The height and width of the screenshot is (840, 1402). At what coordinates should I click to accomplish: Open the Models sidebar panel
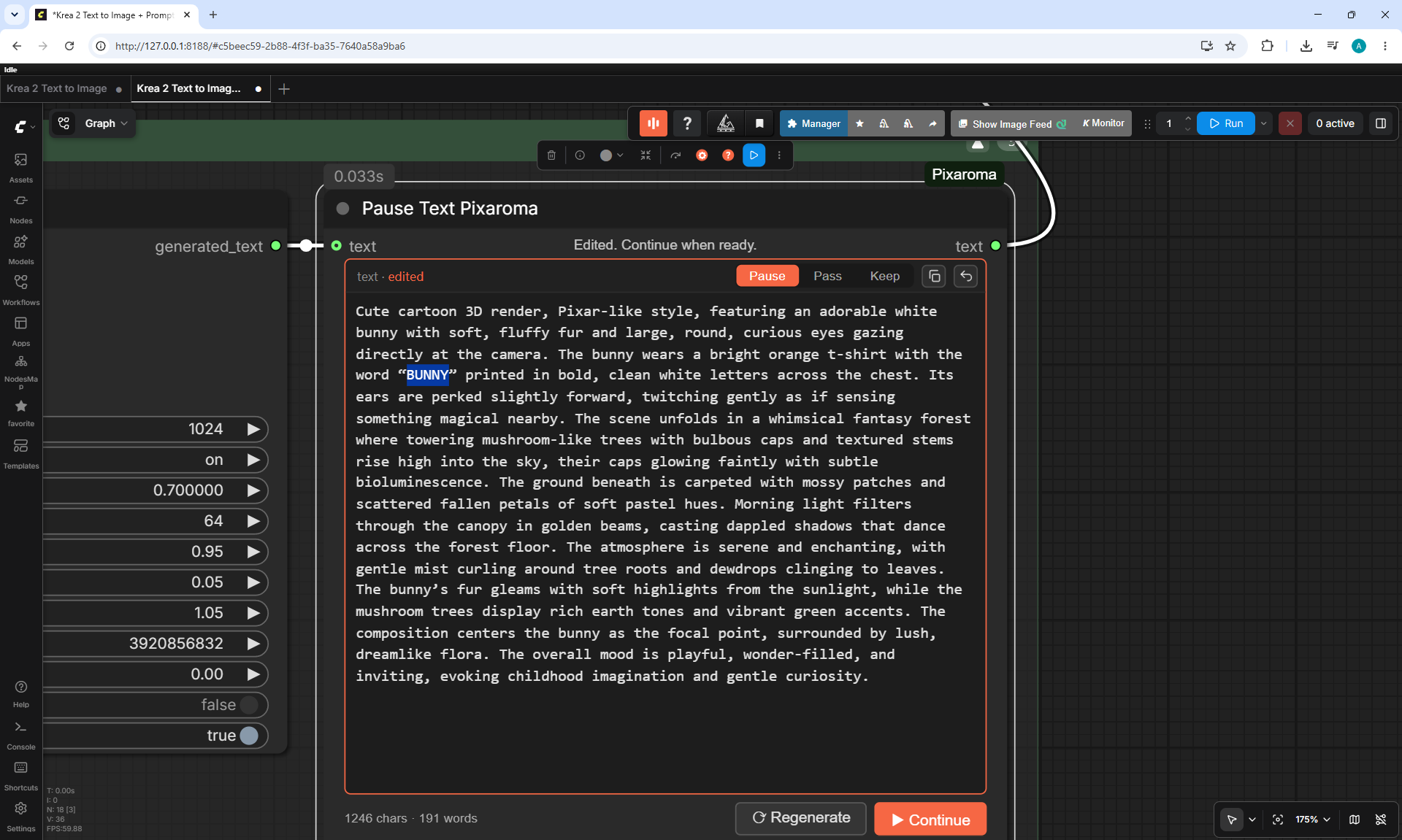tap(20, 249)
